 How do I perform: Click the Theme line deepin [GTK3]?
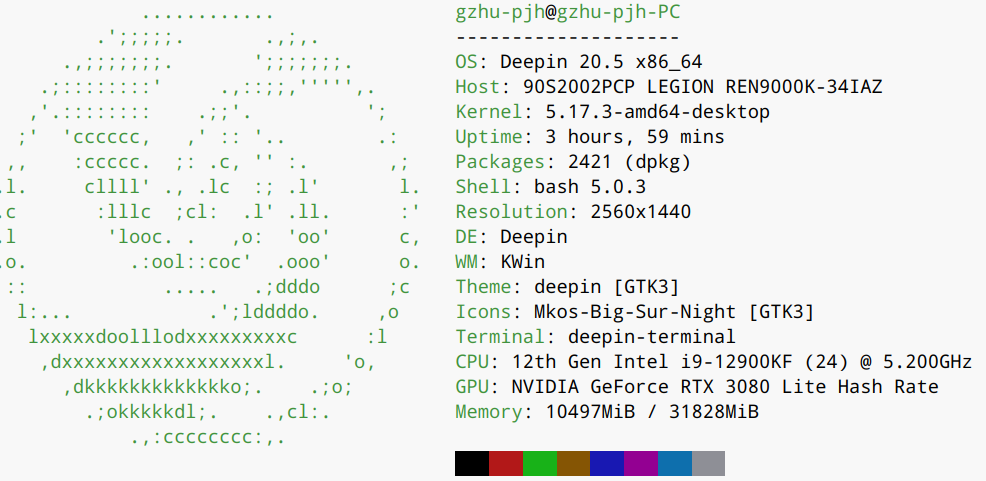(568, 287)
